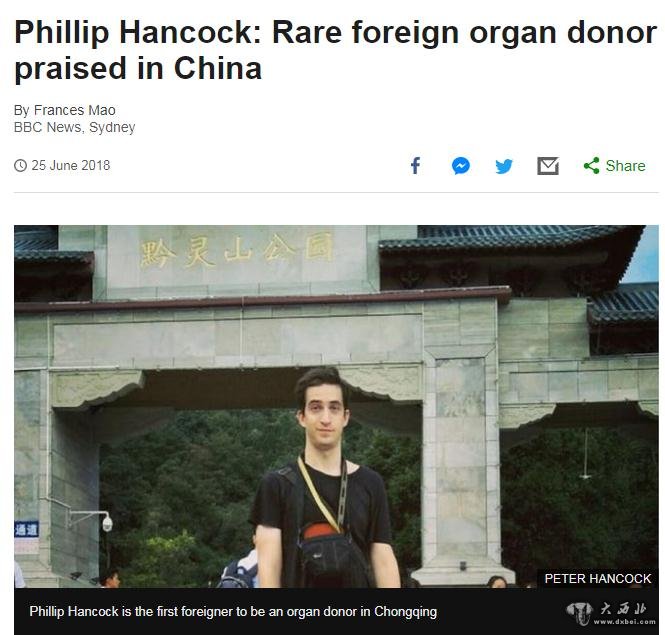Click the PETER HANCOCK photo credit label
This screenshot has width=665, height=635.
(x=597, y=579)
